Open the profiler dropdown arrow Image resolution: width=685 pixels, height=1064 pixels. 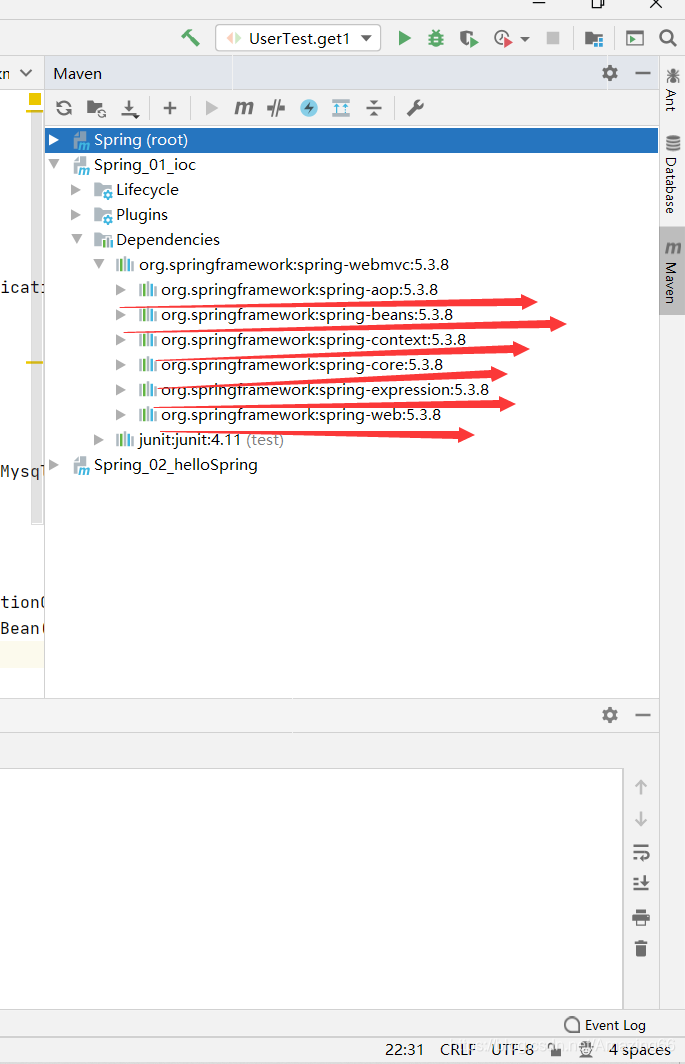525,39
